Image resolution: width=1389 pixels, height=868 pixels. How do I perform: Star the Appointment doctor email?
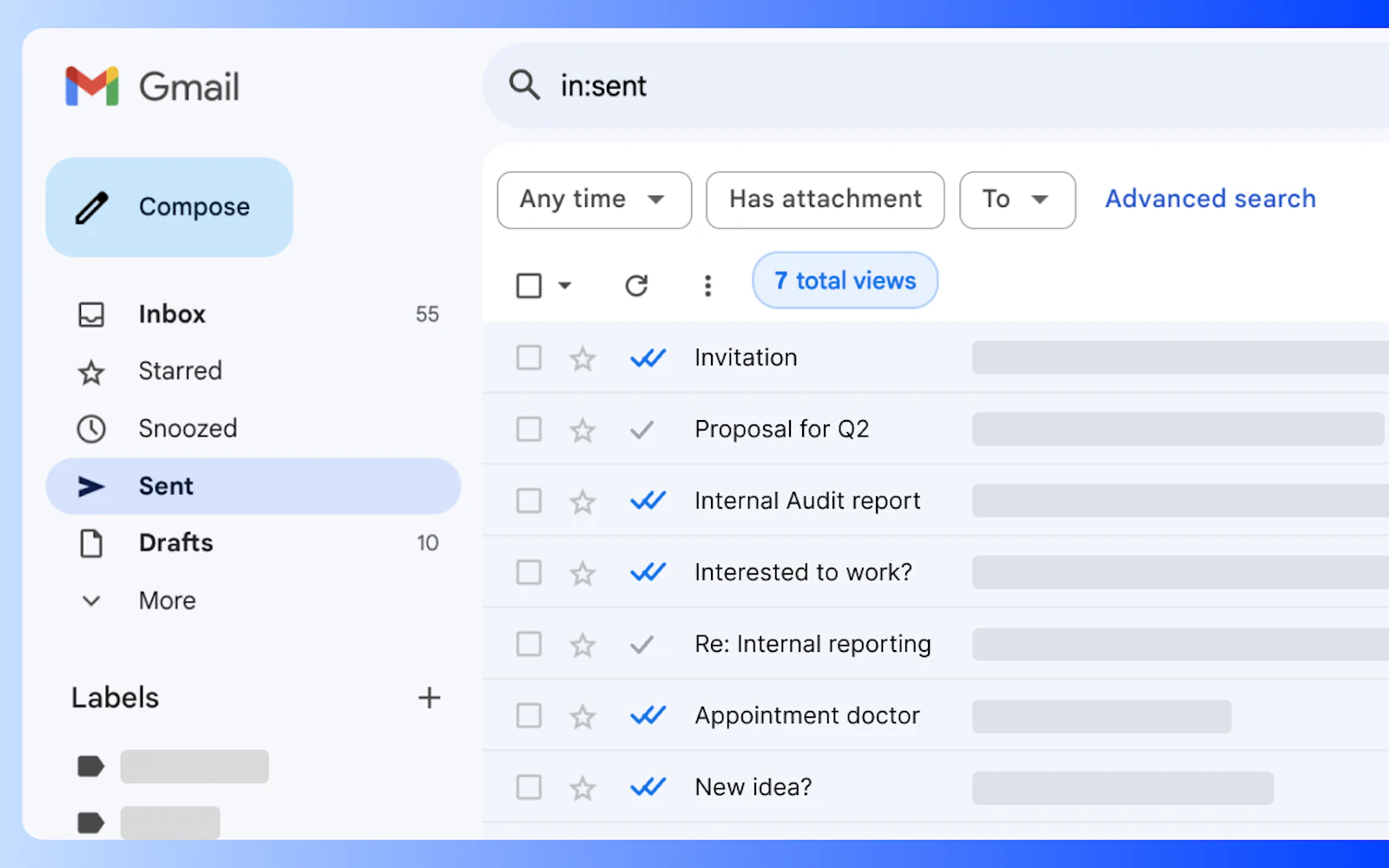tap(583, 716)
